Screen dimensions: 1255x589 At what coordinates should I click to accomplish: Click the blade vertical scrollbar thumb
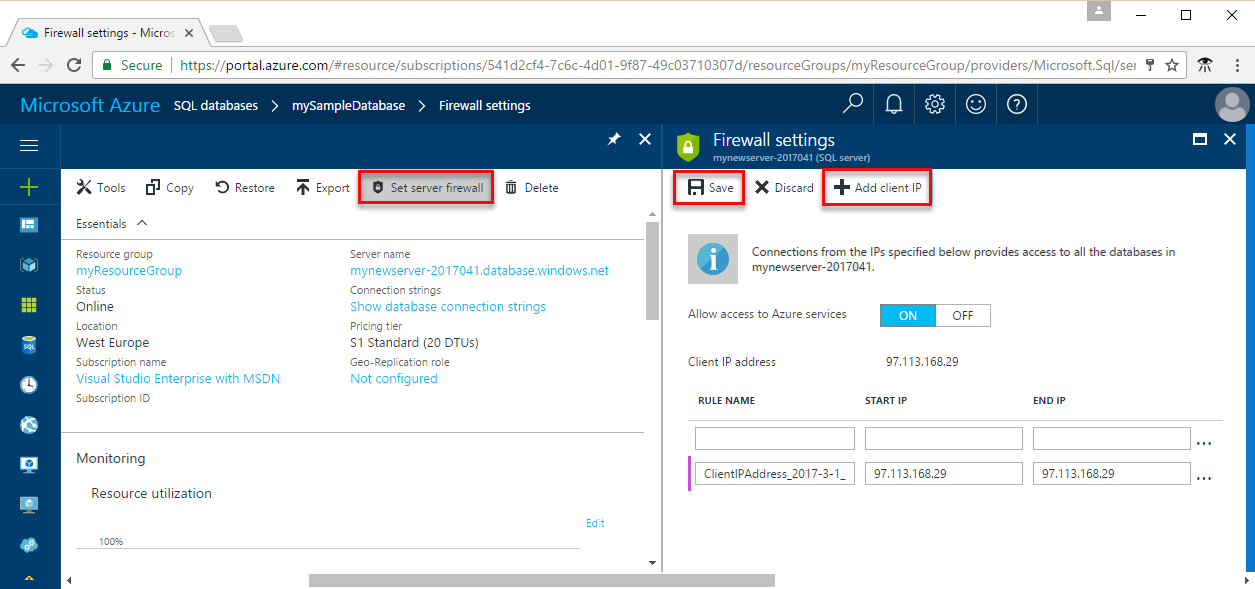652,270
